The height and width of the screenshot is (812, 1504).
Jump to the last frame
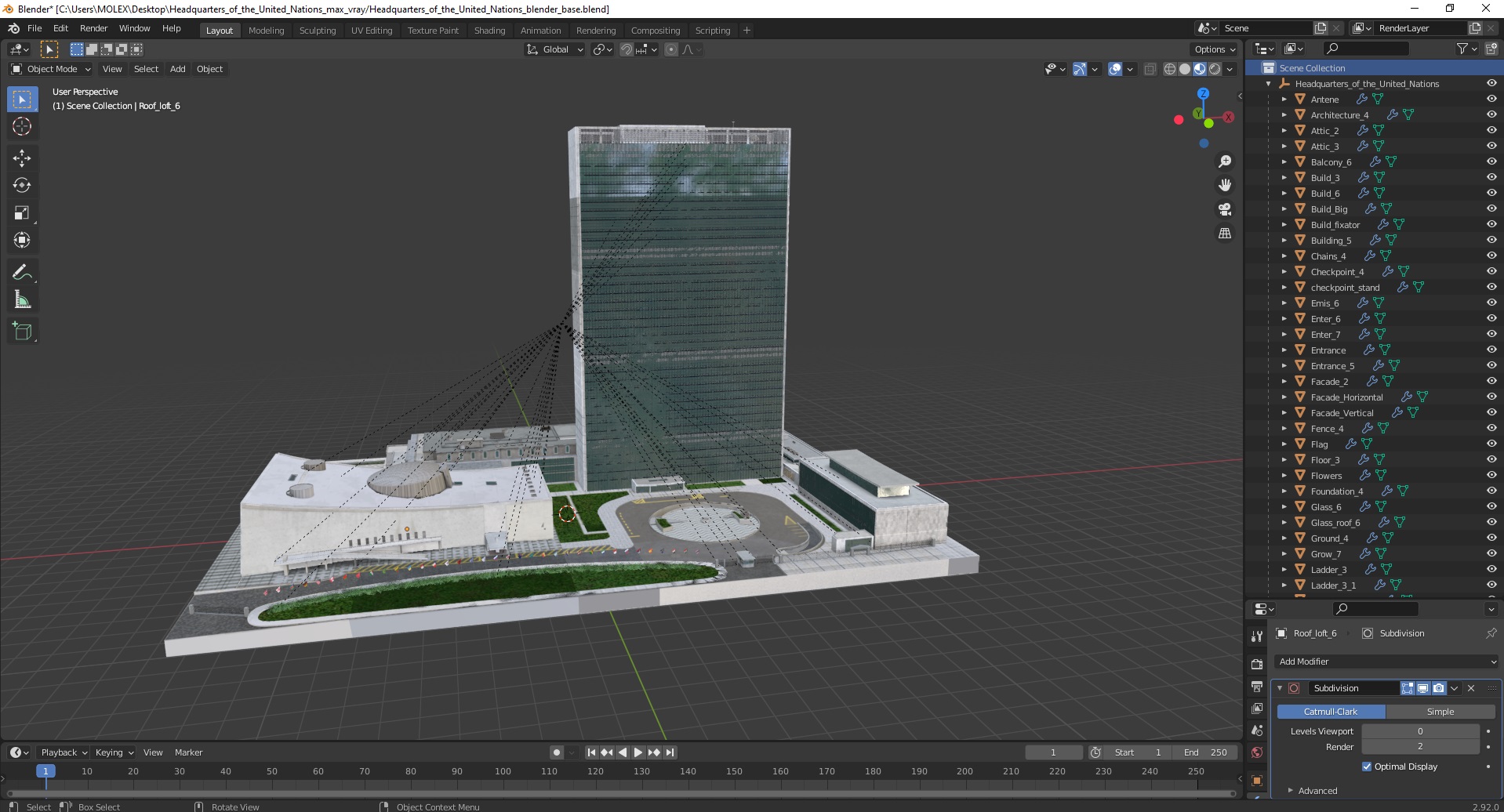click(x=670, y=752)
